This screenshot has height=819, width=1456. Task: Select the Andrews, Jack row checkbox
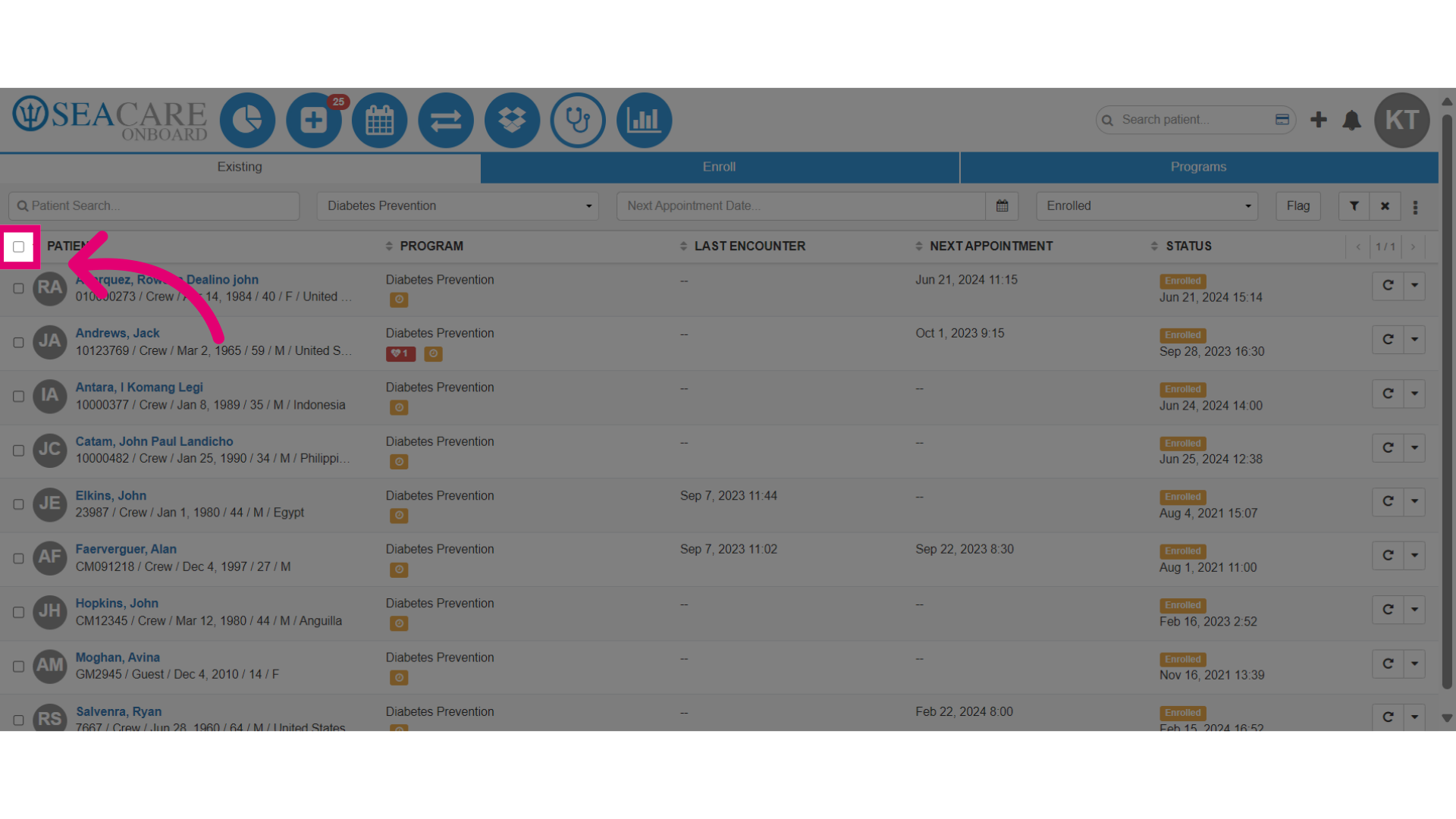tap(18, 342)
